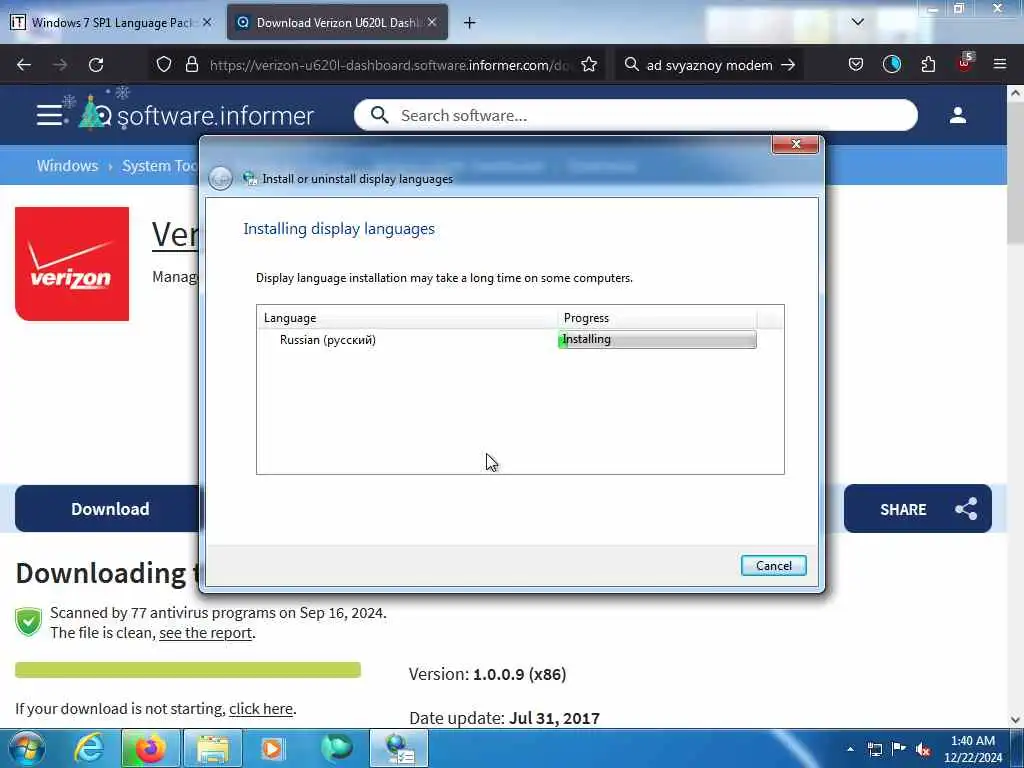Image resolution: width=1024 pixels, height=768 pixels.
Task: Click the 'Date update: Jul 31, 2017' text
Action: 504,718
